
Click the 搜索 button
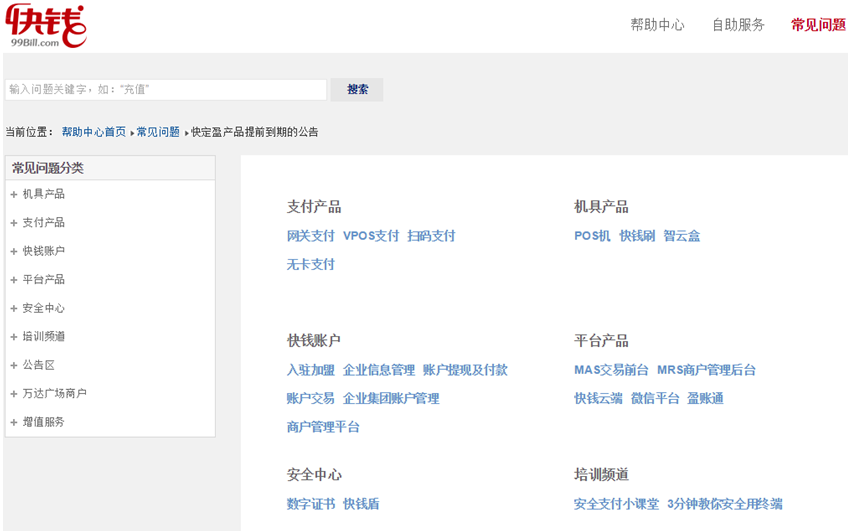pos(357,89)
